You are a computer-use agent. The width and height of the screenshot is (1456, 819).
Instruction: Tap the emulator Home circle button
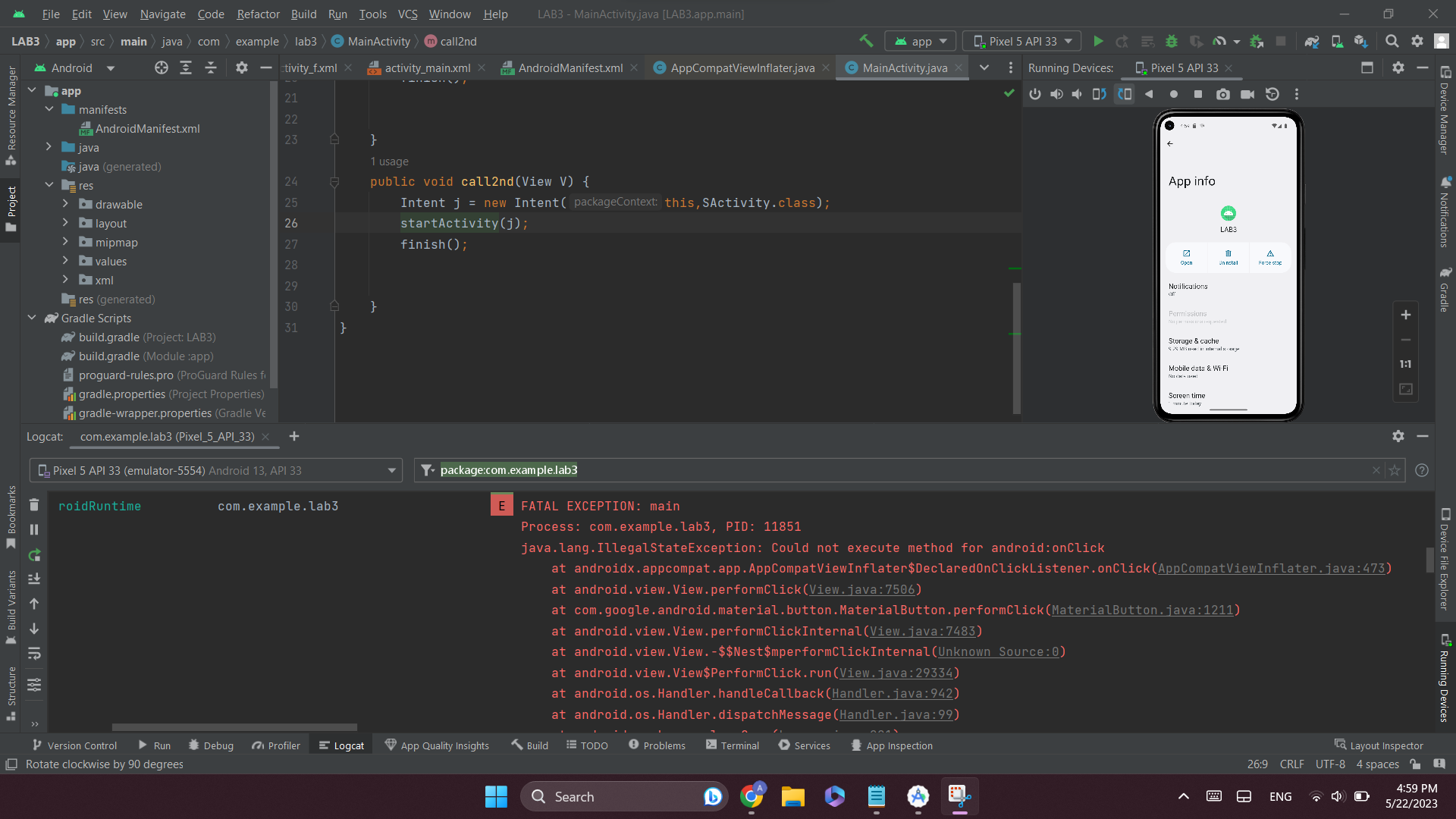point(1174,94)
